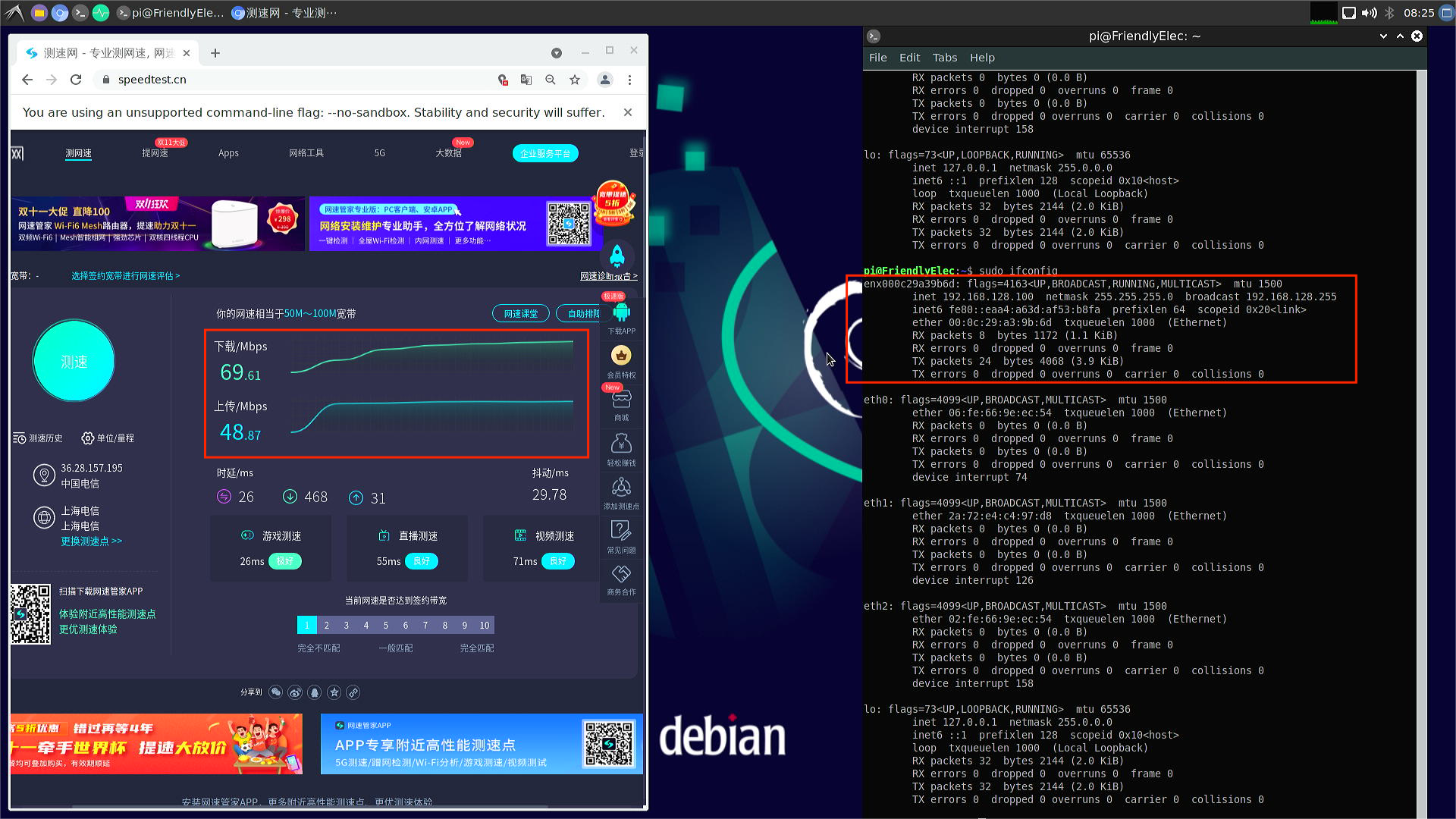Image resolution: width=1456 pixels, height=819 pixels.
Task: Click the Wi-Fi6 Mesh router ad banner
Action: point(158,224)
